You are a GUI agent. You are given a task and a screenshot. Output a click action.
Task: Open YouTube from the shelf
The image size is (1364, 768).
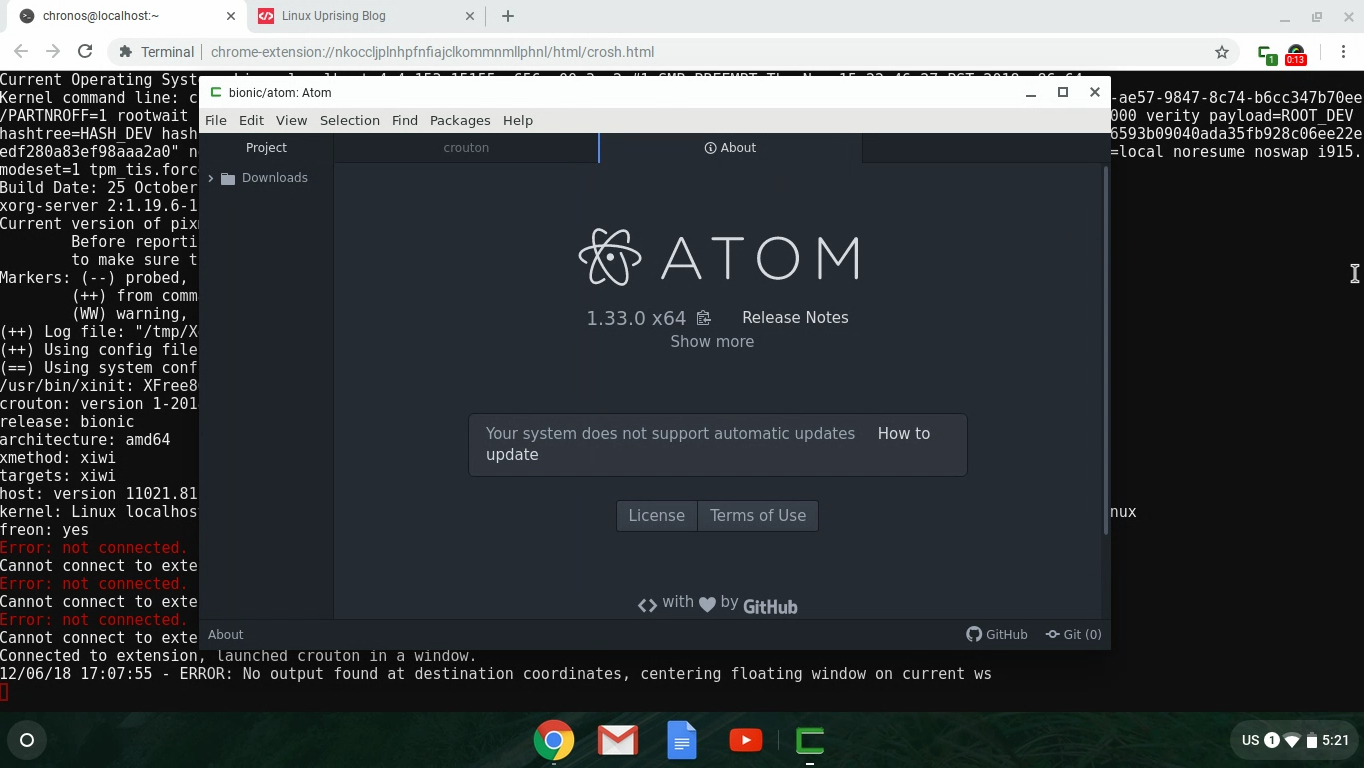click(745, 740)
